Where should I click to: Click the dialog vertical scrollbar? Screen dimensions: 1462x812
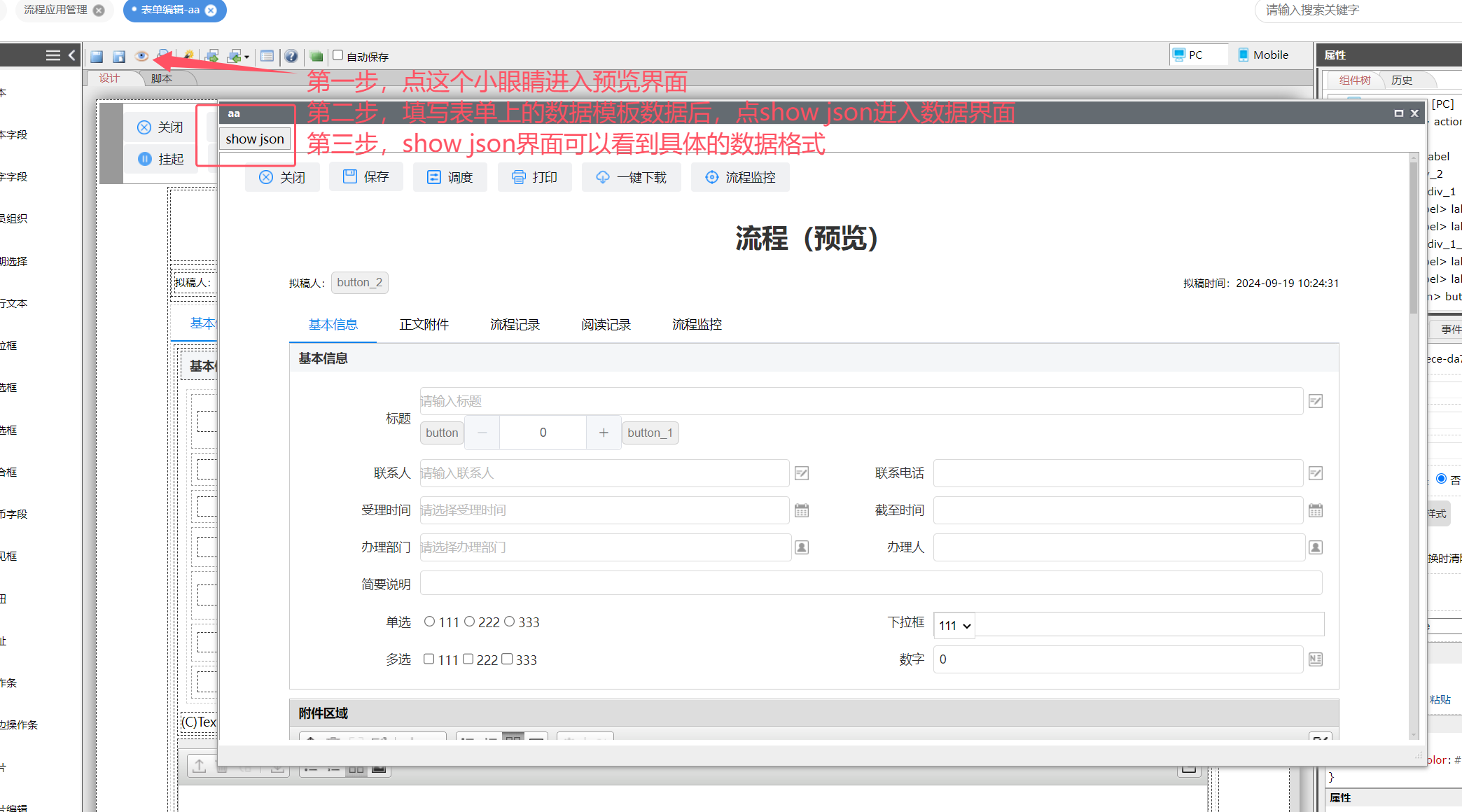pos(1414,238)
